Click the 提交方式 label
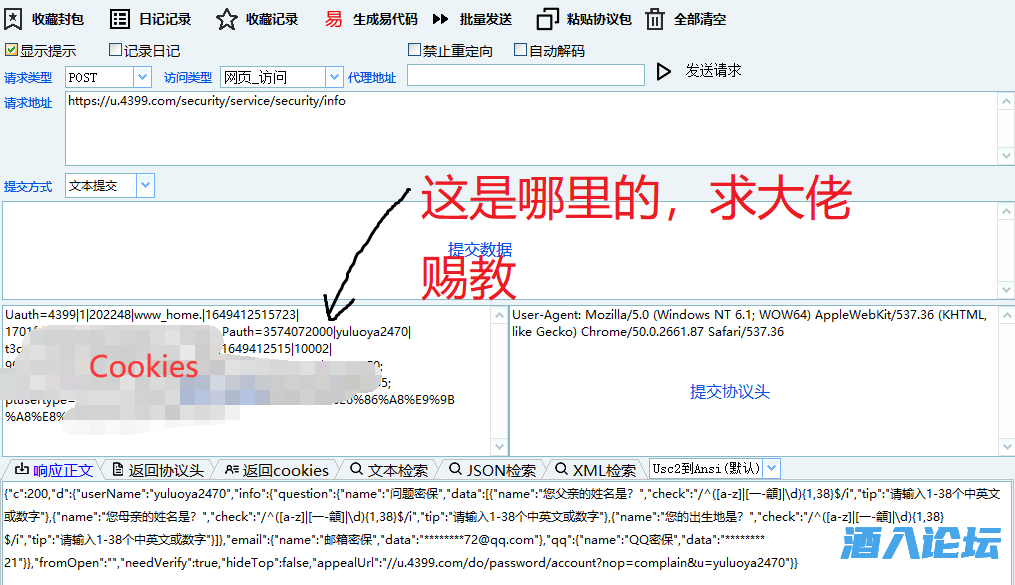 pyautogui.click(x=28, y=186)
